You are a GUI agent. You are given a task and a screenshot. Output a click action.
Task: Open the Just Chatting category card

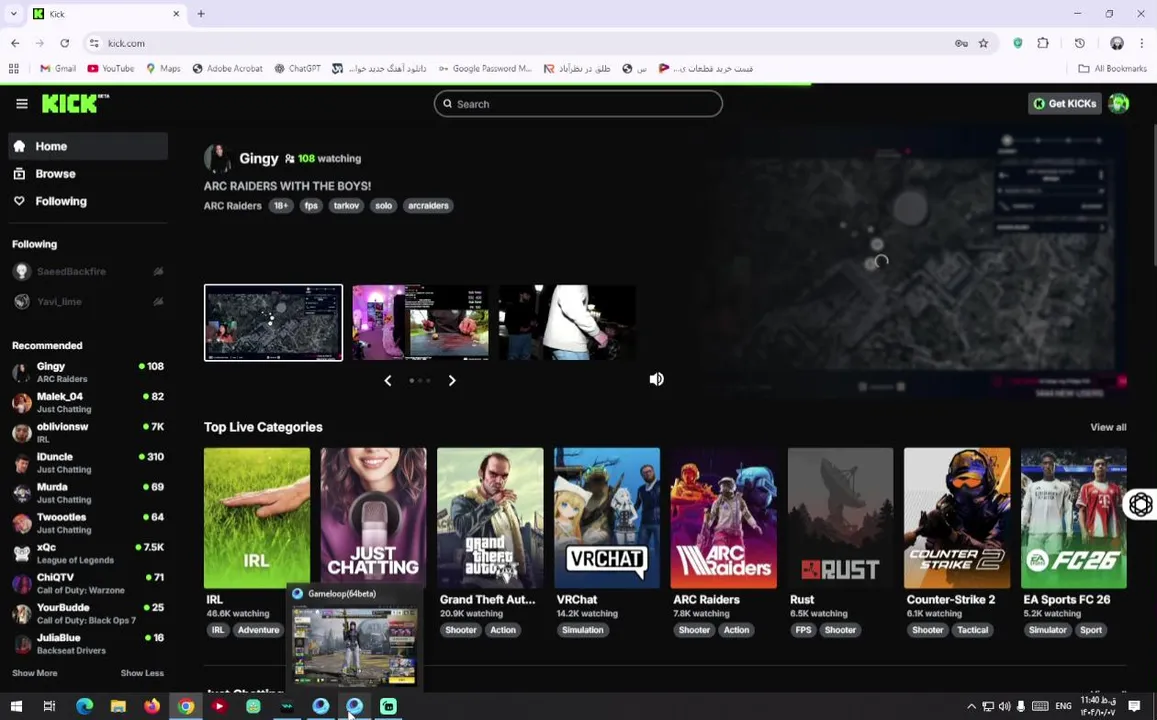(373, 518)
